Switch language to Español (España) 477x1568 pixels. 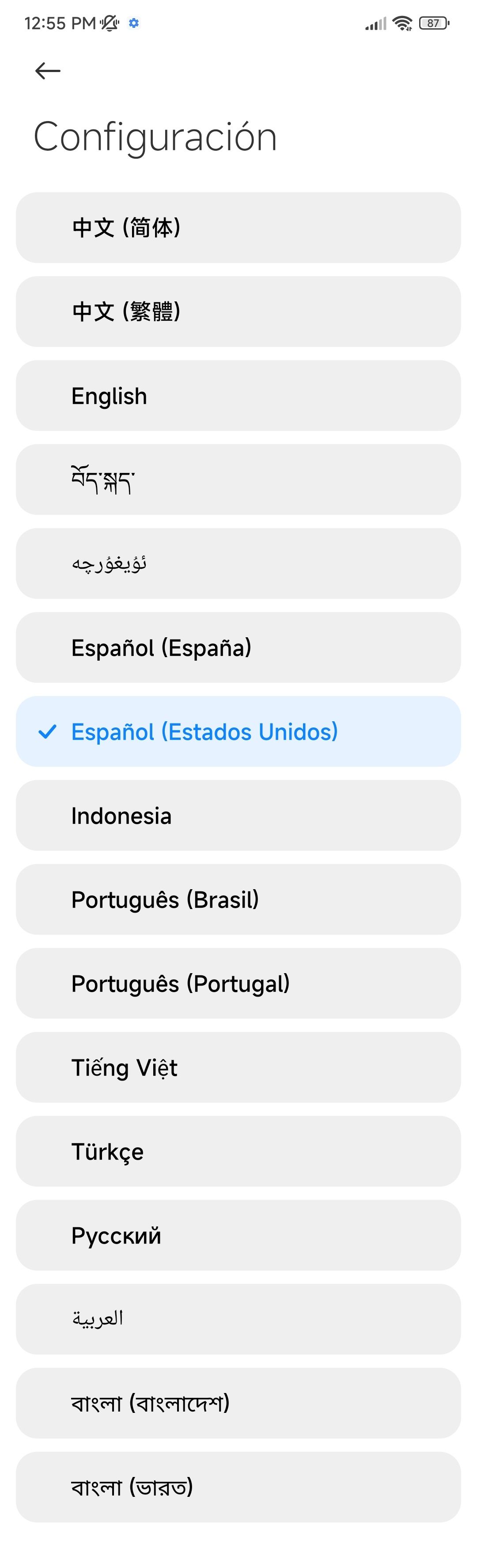coord(238,647)
